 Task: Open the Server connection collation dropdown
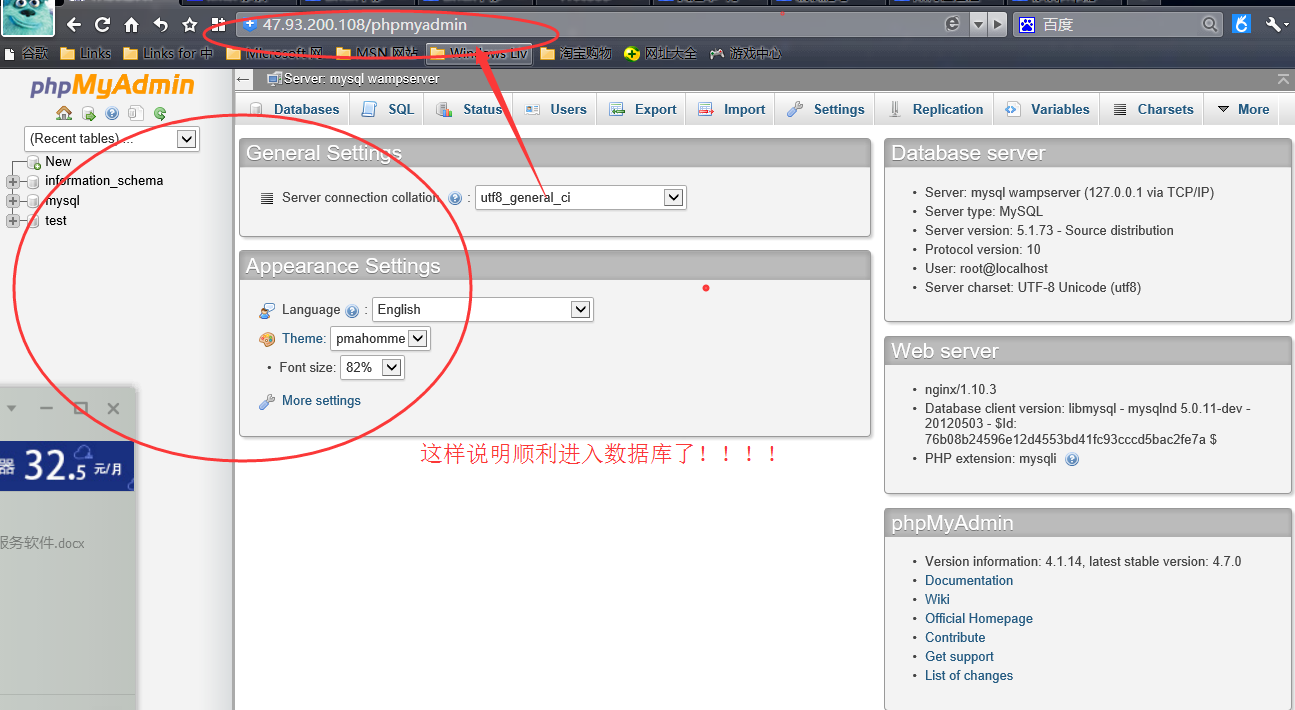581,198
